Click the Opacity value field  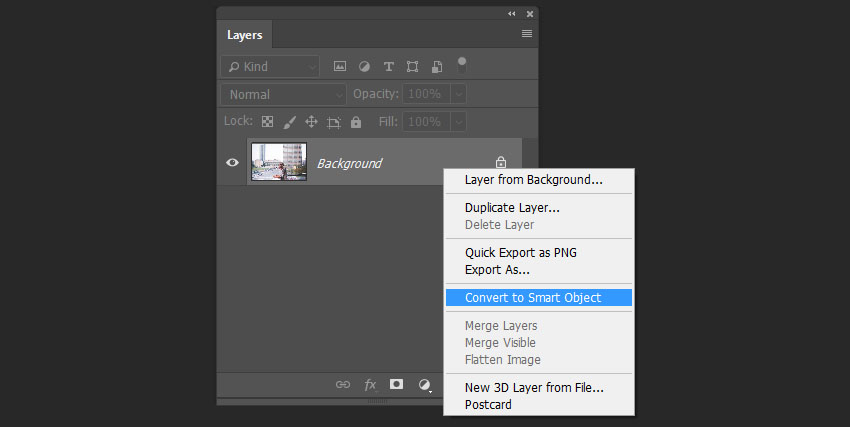tap(427, 94)
